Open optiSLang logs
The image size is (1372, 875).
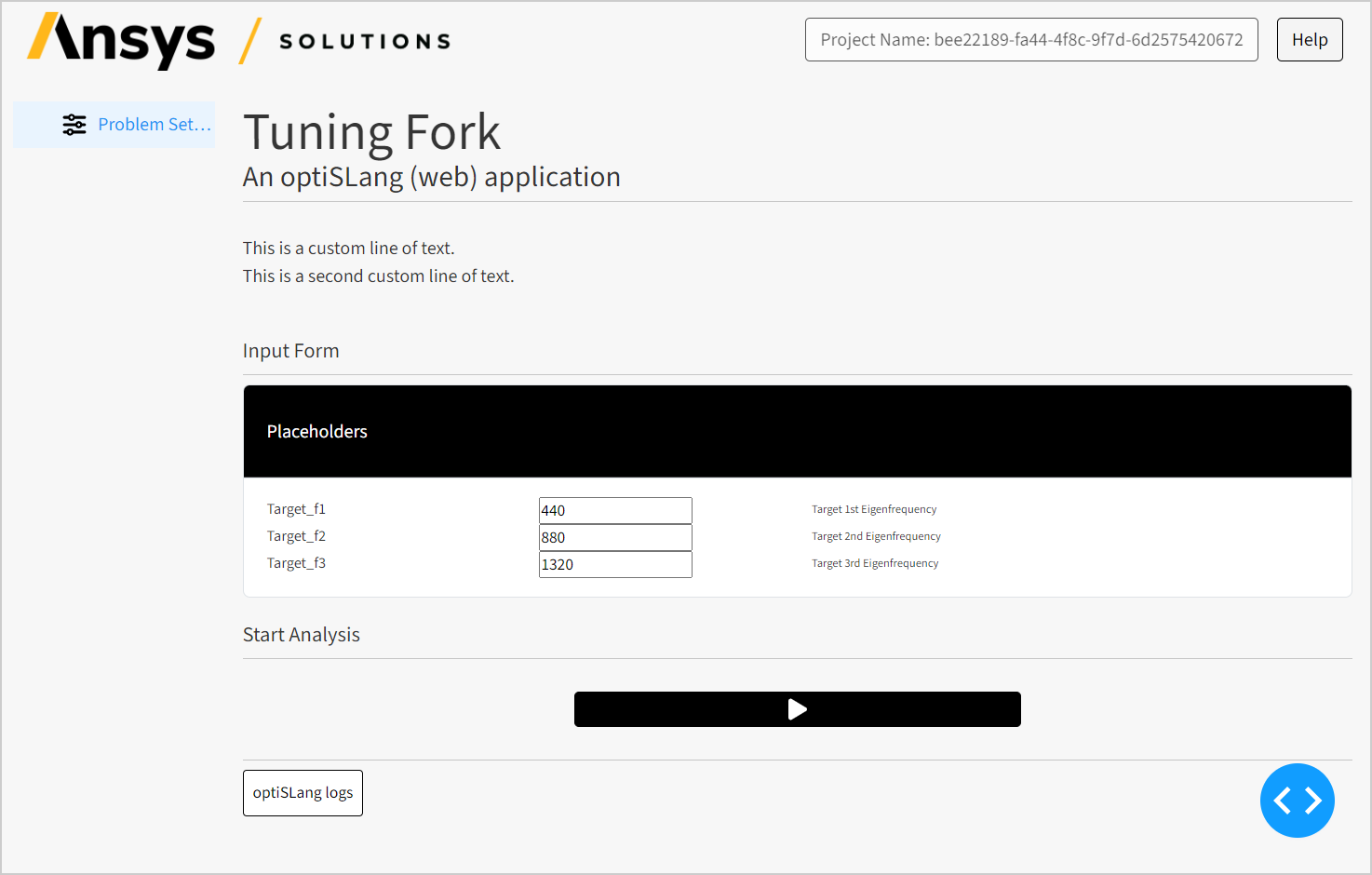tap(303, 793)
